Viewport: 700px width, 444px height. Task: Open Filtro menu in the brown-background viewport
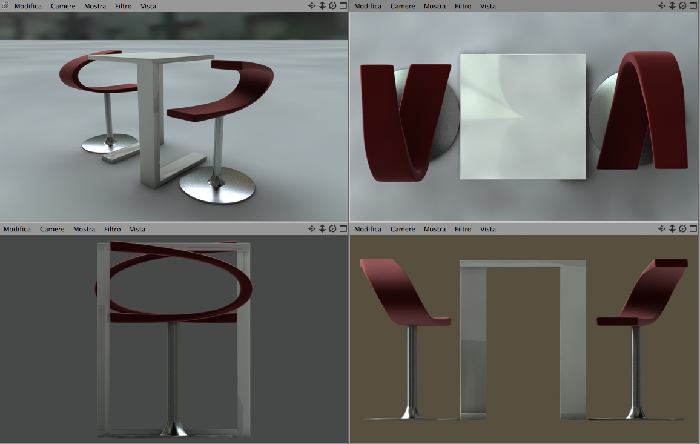click(463, 229)
